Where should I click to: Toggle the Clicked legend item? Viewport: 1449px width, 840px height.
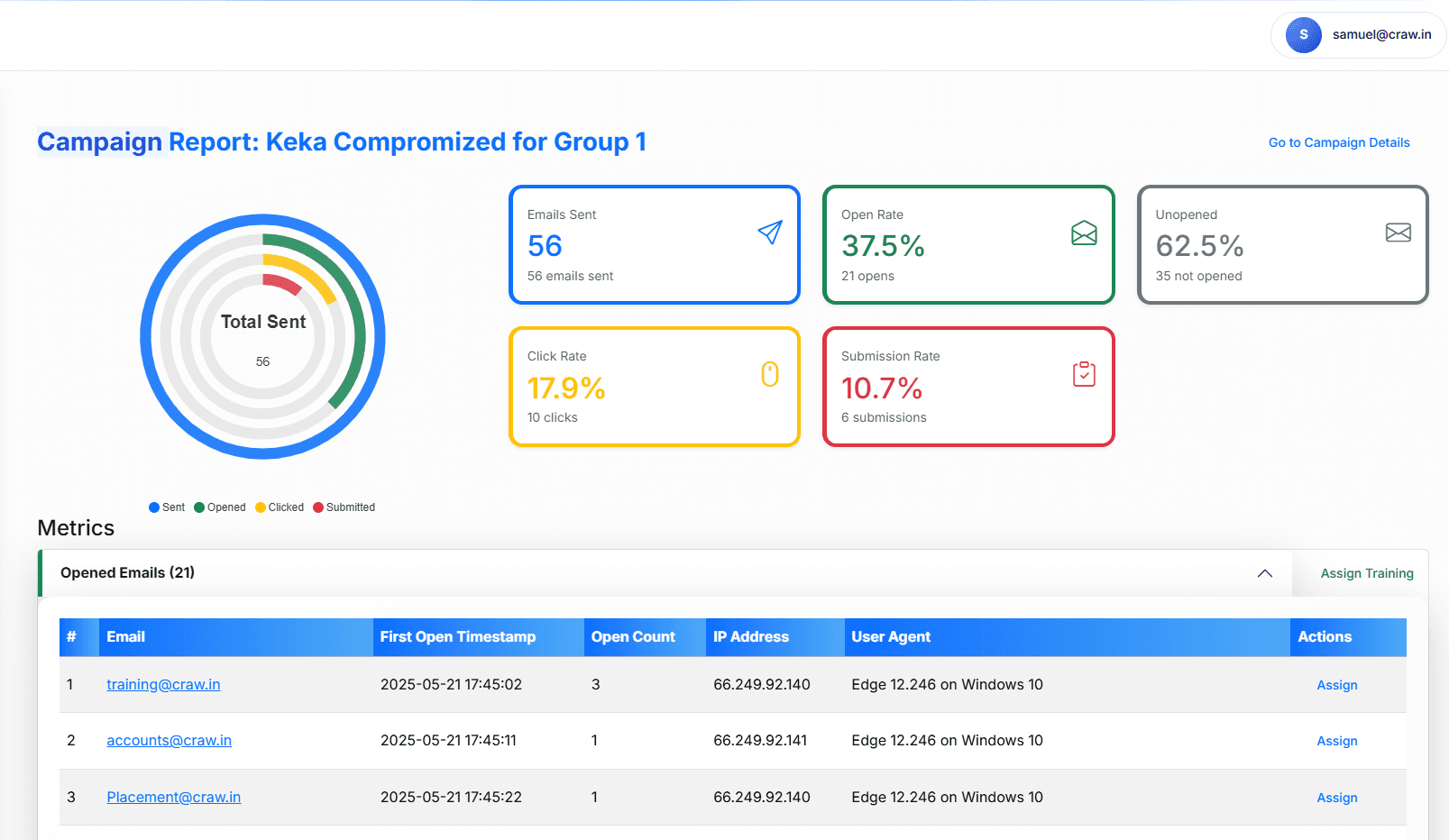tap(280, 507)
